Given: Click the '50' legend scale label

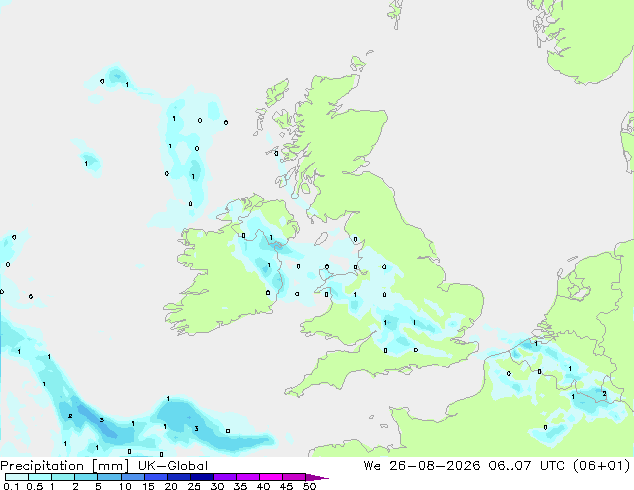Looking at the screenshot, I should pyautogui.click(x=309, y=486).
